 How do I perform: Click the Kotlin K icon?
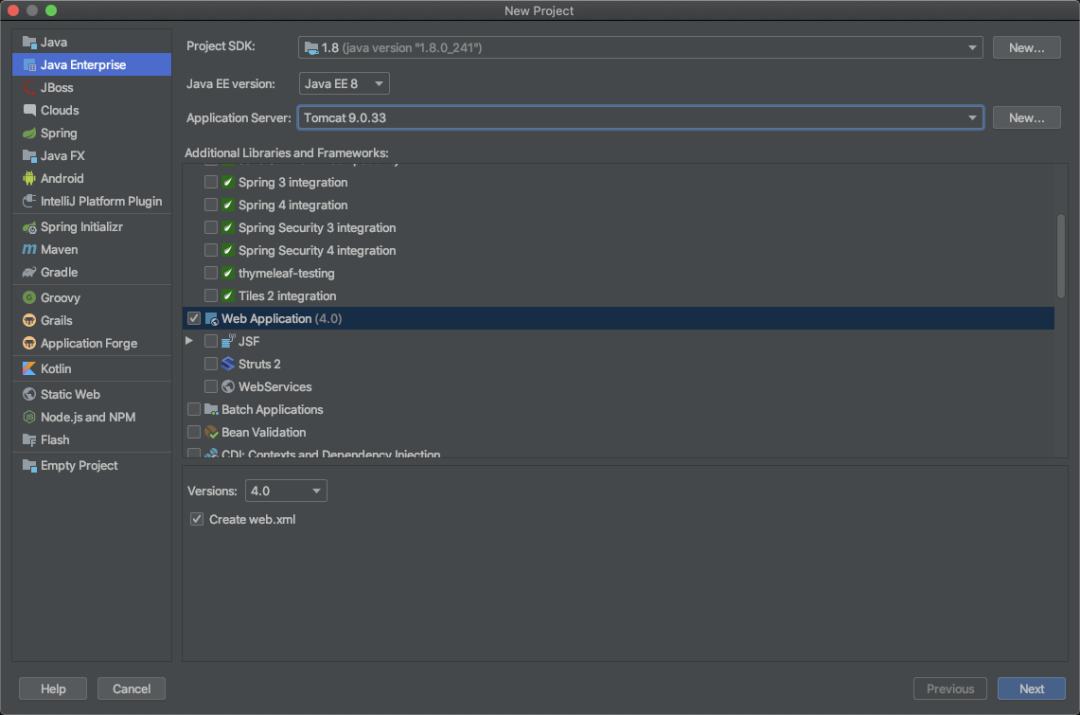click(29, 369)
